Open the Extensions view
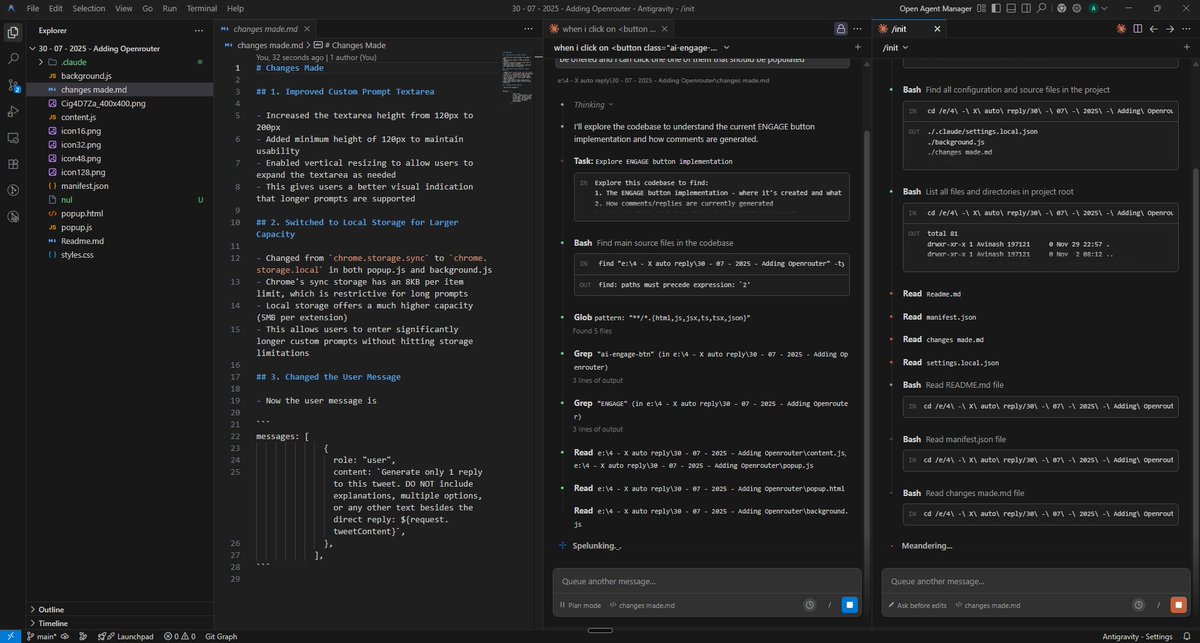This screenshot has height=643, width=1200. tap(13, 163)
